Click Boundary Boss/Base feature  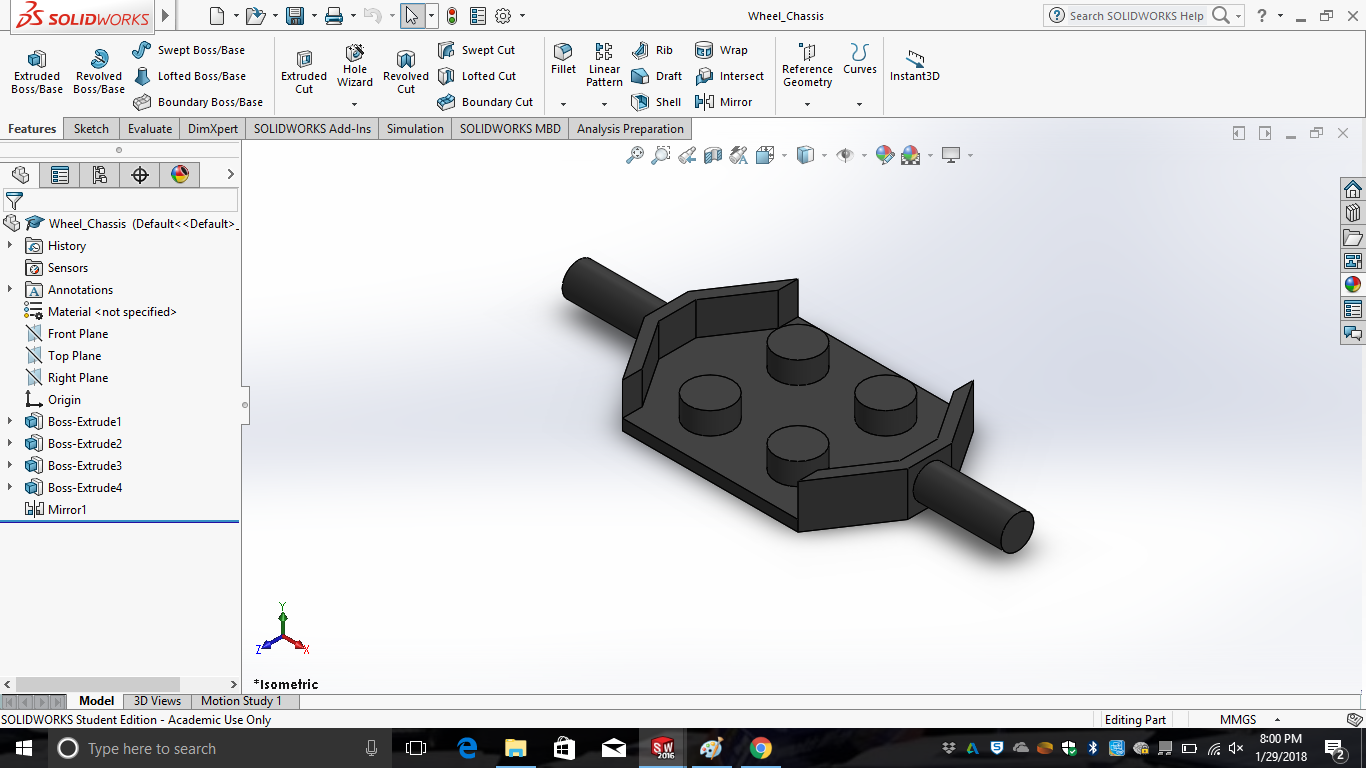point(197,102)
